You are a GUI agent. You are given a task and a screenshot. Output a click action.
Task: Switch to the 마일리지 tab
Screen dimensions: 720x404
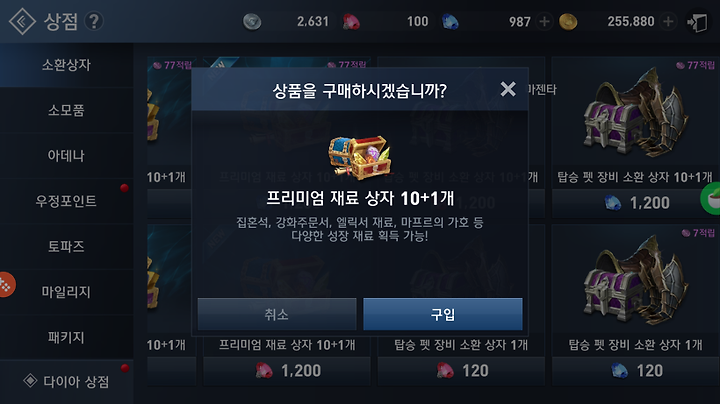pyautogui.click(x=67, y=292)
